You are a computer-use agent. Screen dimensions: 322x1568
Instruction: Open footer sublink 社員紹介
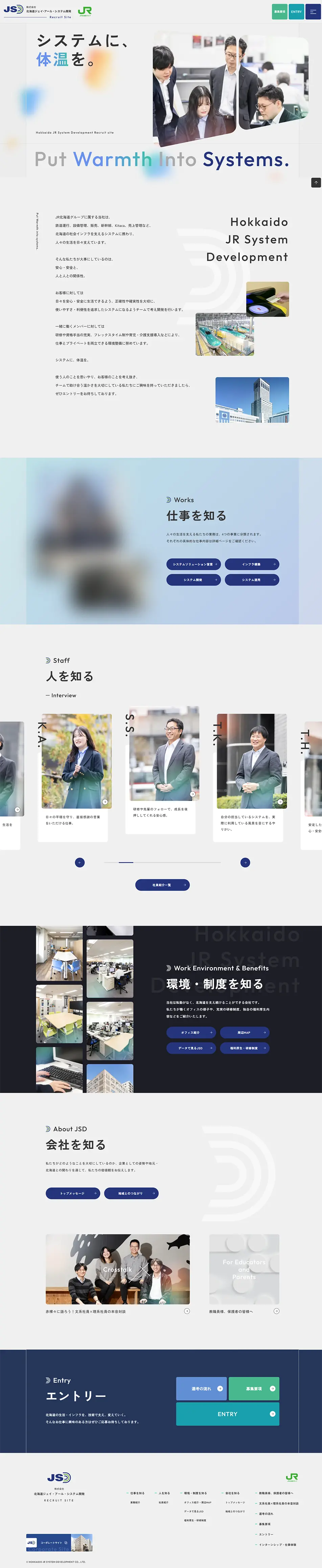[163, 1502]
